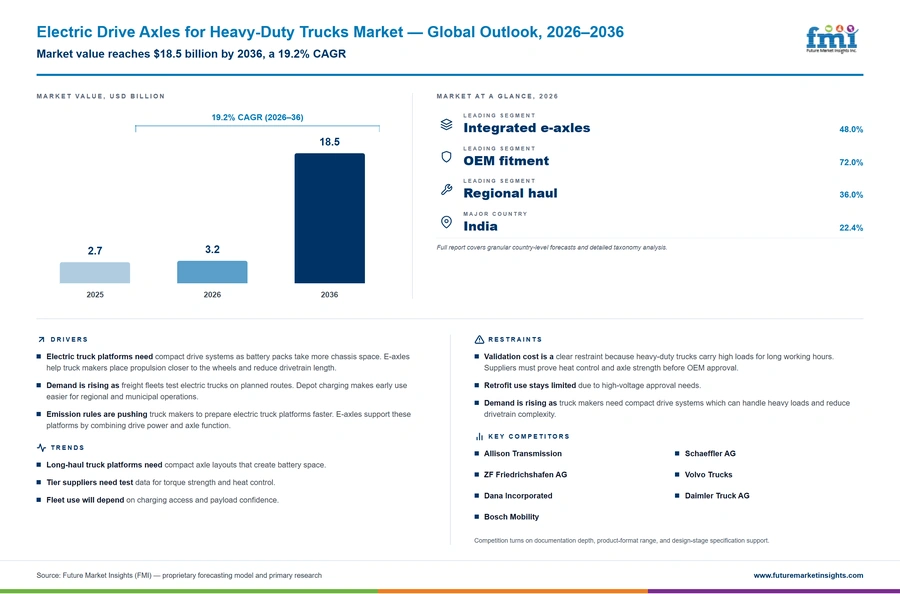This screenshot has height=594, width=900.
Task: Click the 48.0% share value
Action: [851, 130]
